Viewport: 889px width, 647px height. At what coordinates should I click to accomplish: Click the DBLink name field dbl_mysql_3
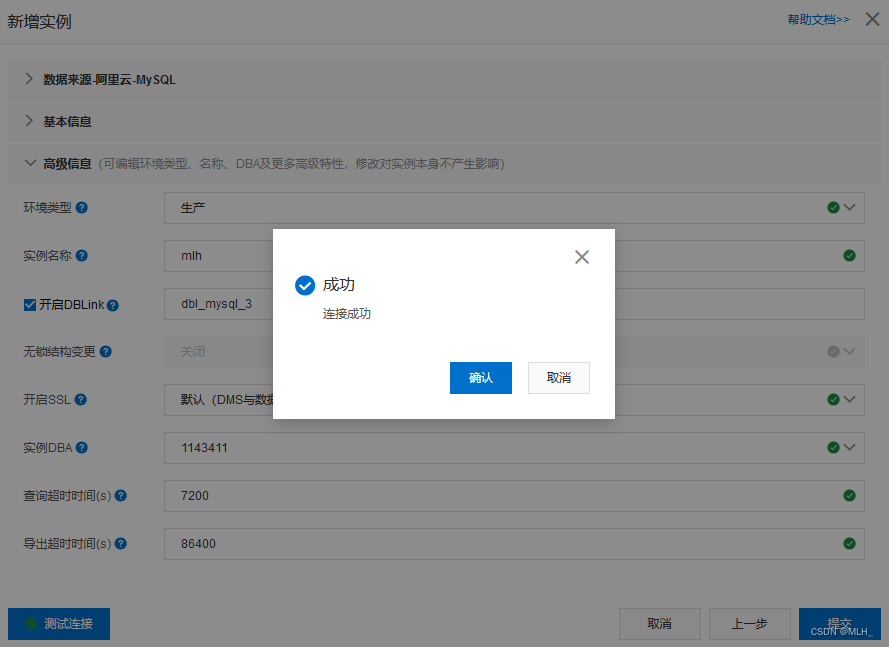514,304
